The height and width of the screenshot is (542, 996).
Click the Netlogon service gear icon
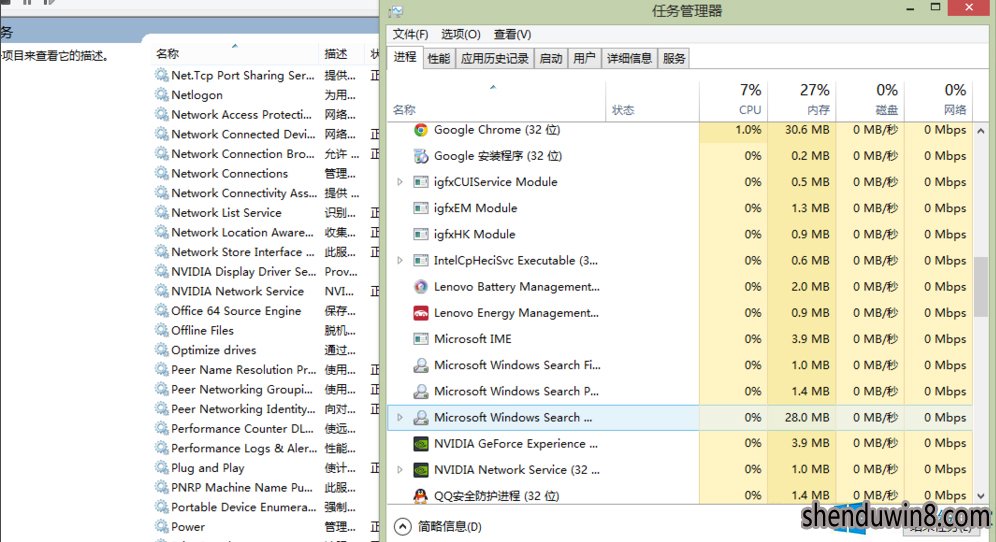[x=162, y=95]
